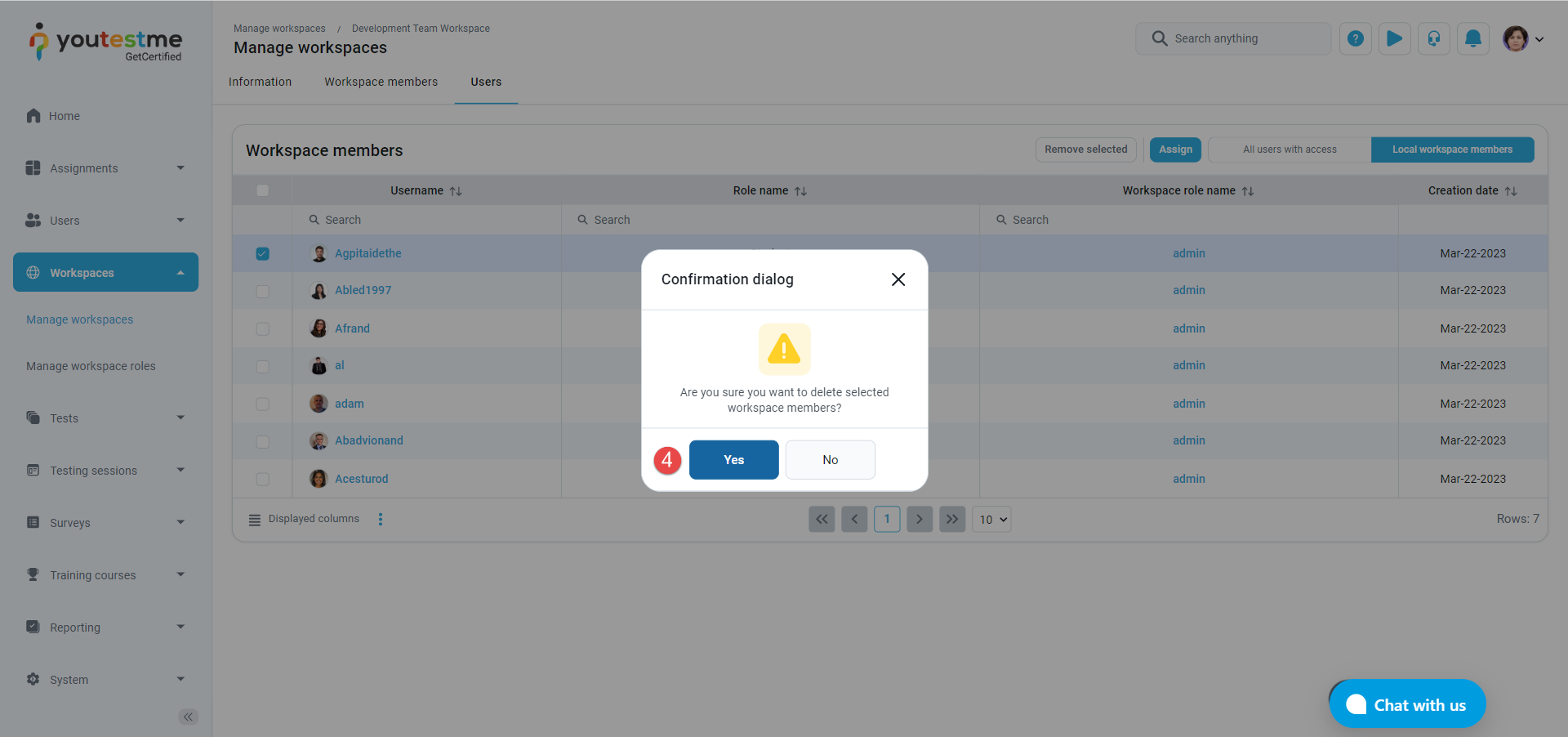
Task: Open the help question mark icon
Action: tap(1356, 38)
